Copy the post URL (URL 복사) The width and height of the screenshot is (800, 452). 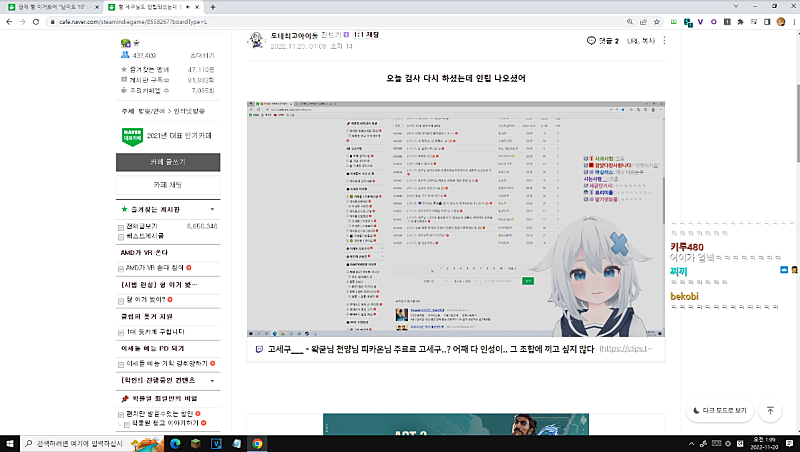(x=641, y=41)
